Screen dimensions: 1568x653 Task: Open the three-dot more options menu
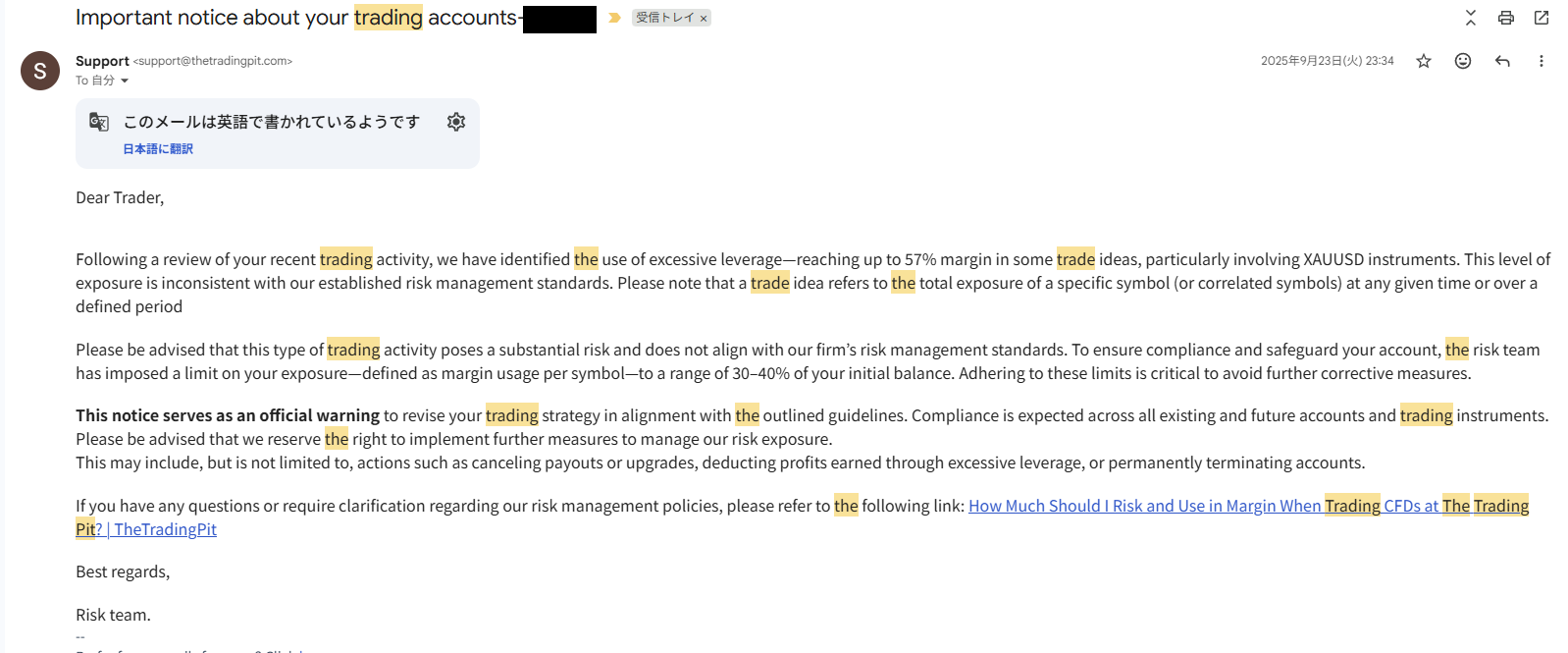click(x=1541, y=61)
